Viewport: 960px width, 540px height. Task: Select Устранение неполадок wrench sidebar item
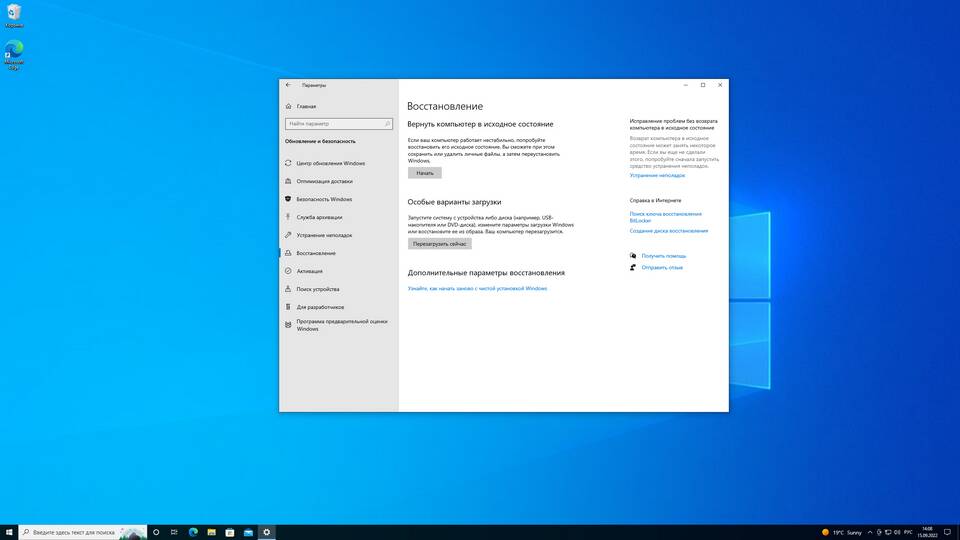(324, 235)
